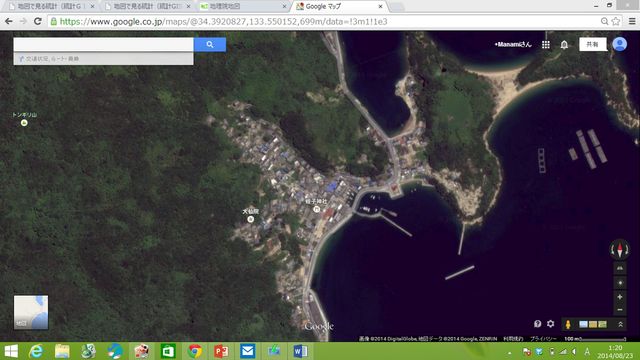Go back with the browser back arrow
Screen dimensions: 640x360
click(9, 21)
